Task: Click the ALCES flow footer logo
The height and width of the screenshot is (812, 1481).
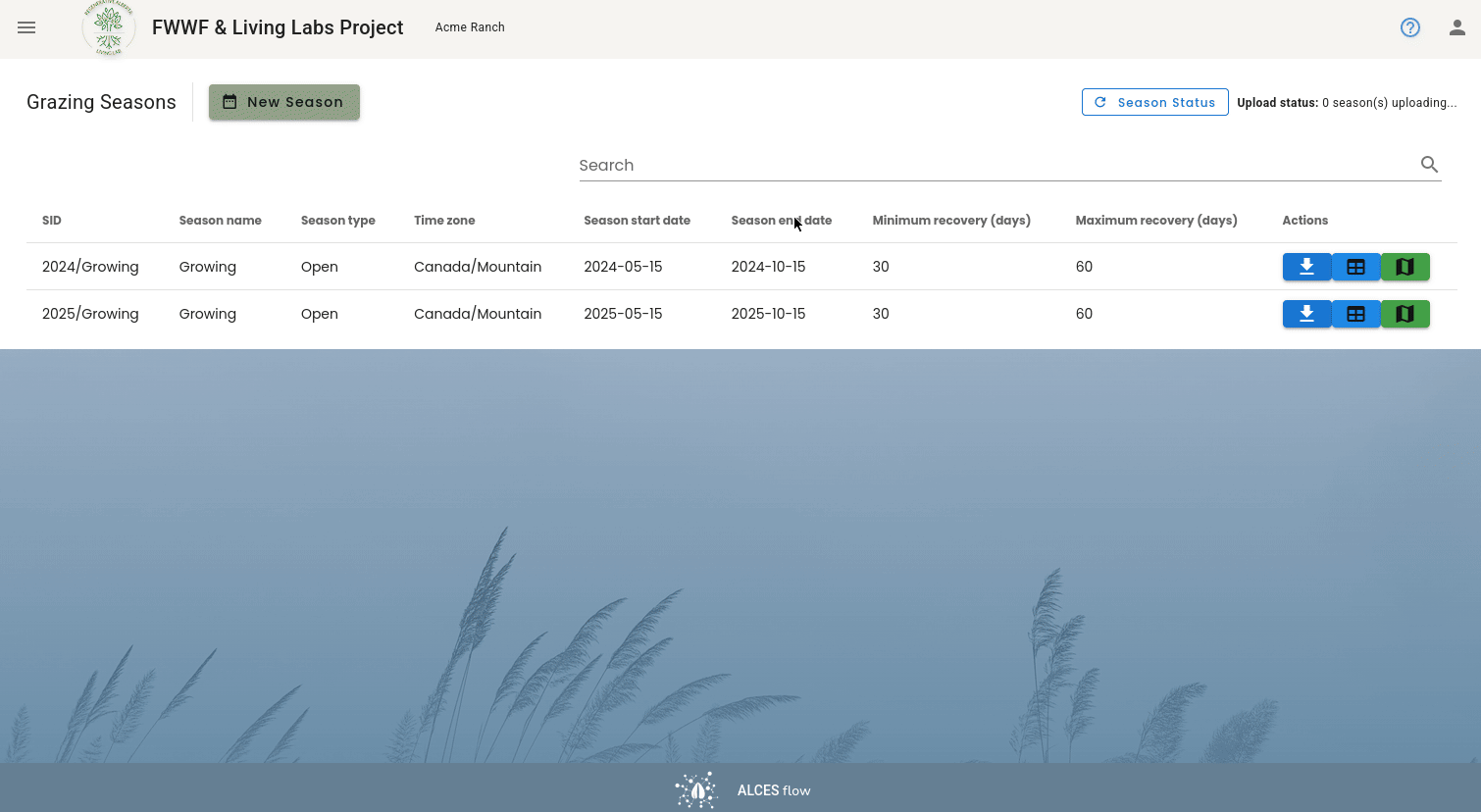Action: [742, 789]
